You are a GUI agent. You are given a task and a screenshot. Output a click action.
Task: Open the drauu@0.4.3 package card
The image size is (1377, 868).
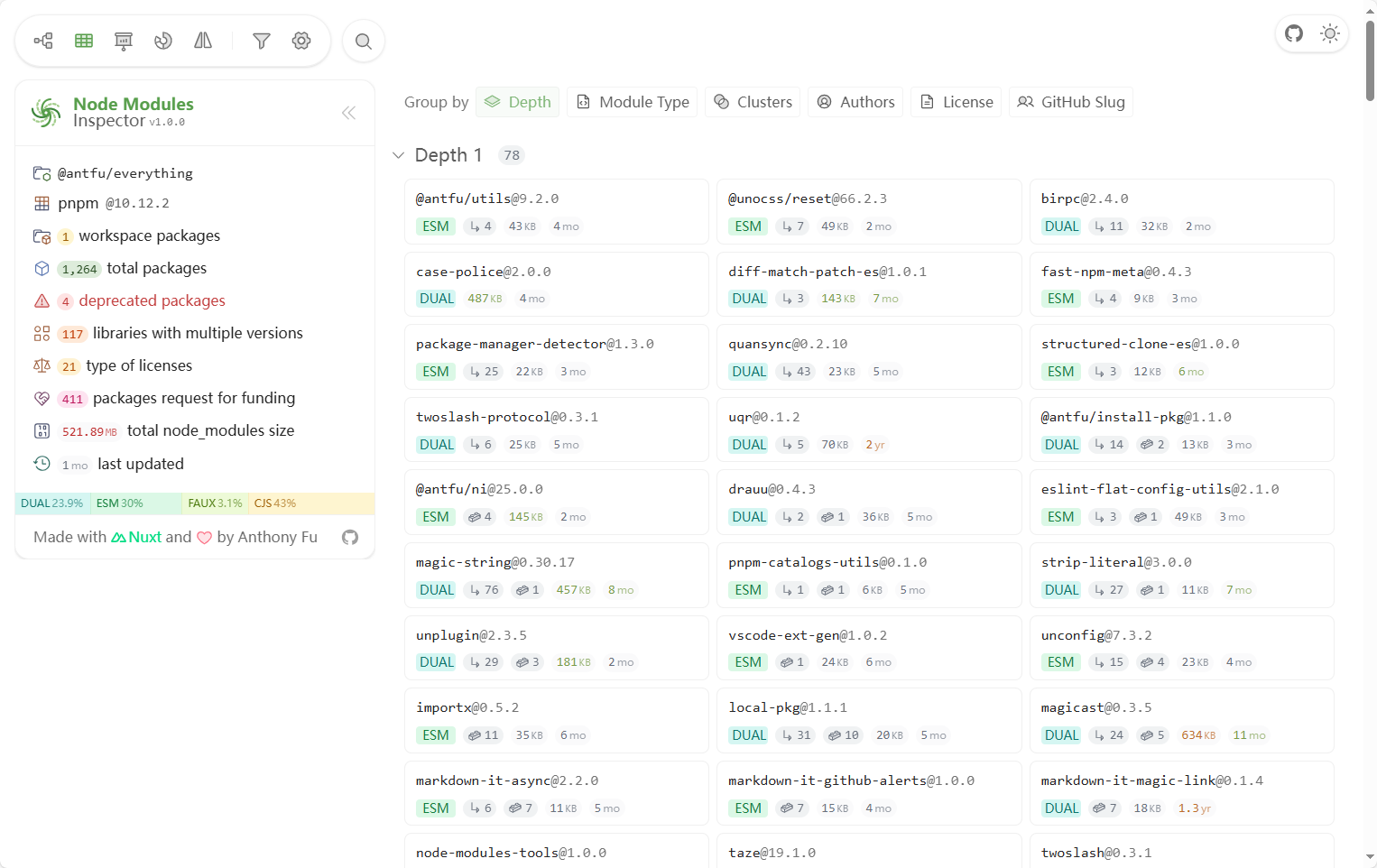tap(869, 503)
